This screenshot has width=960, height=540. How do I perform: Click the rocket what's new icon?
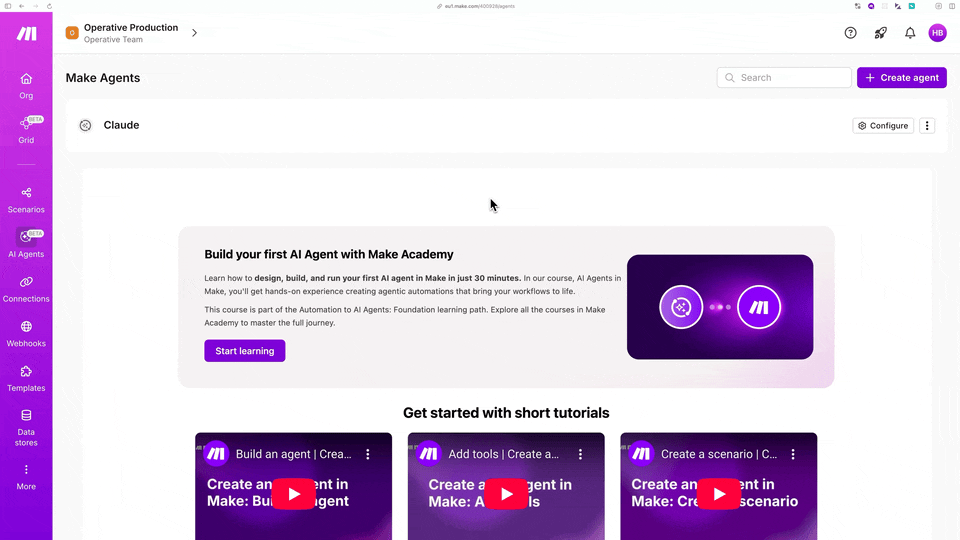pos(880,33)
